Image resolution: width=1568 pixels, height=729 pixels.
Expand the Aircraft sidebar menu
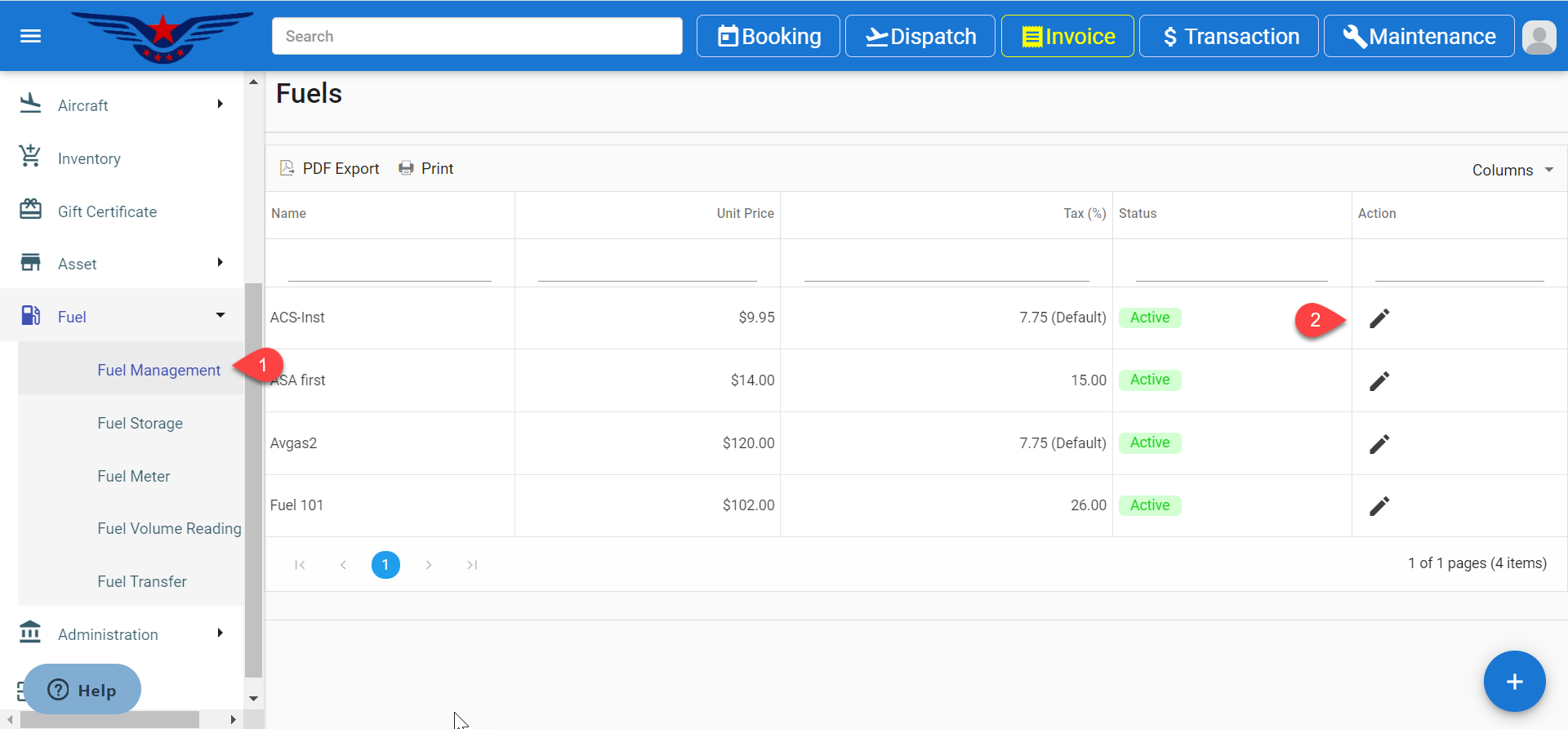pos(122,105)
